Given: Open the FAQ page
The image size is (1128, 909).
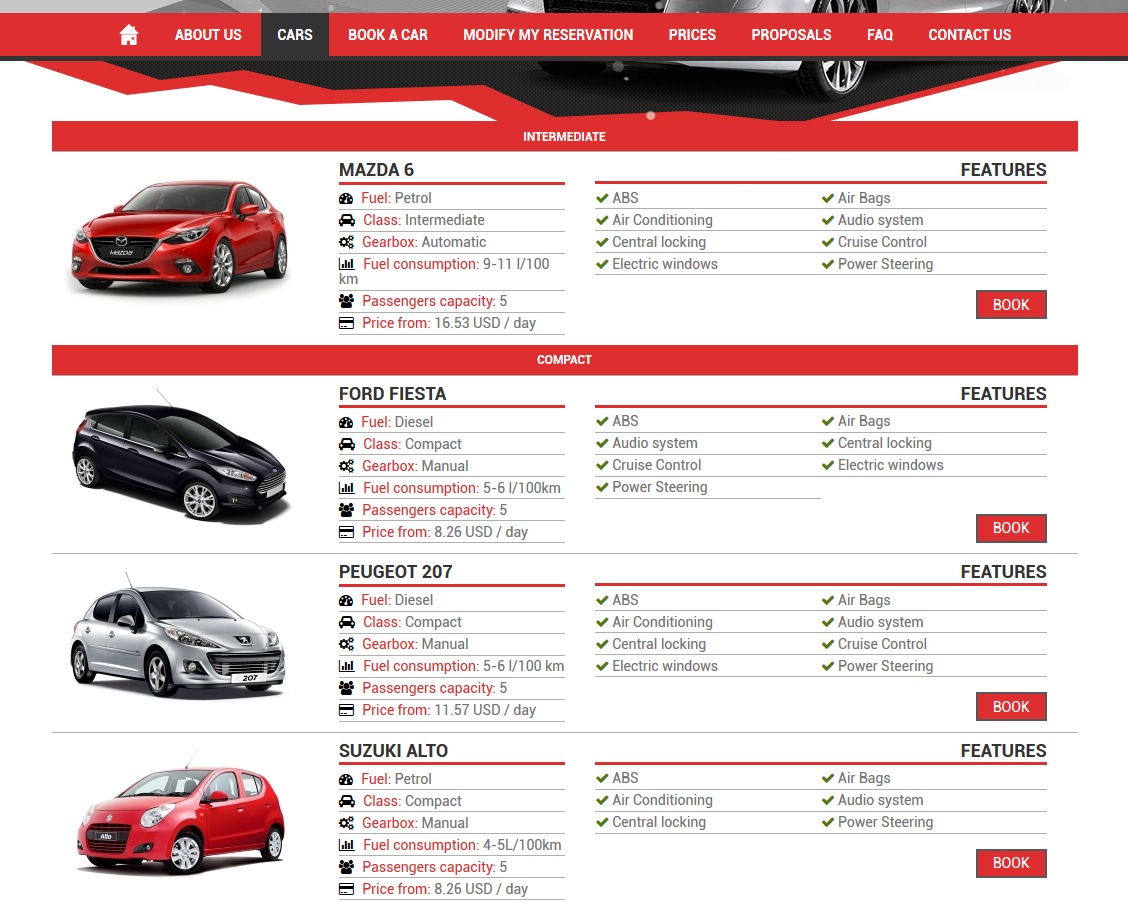Looking at the screenshot, I should tap(880, 35).
